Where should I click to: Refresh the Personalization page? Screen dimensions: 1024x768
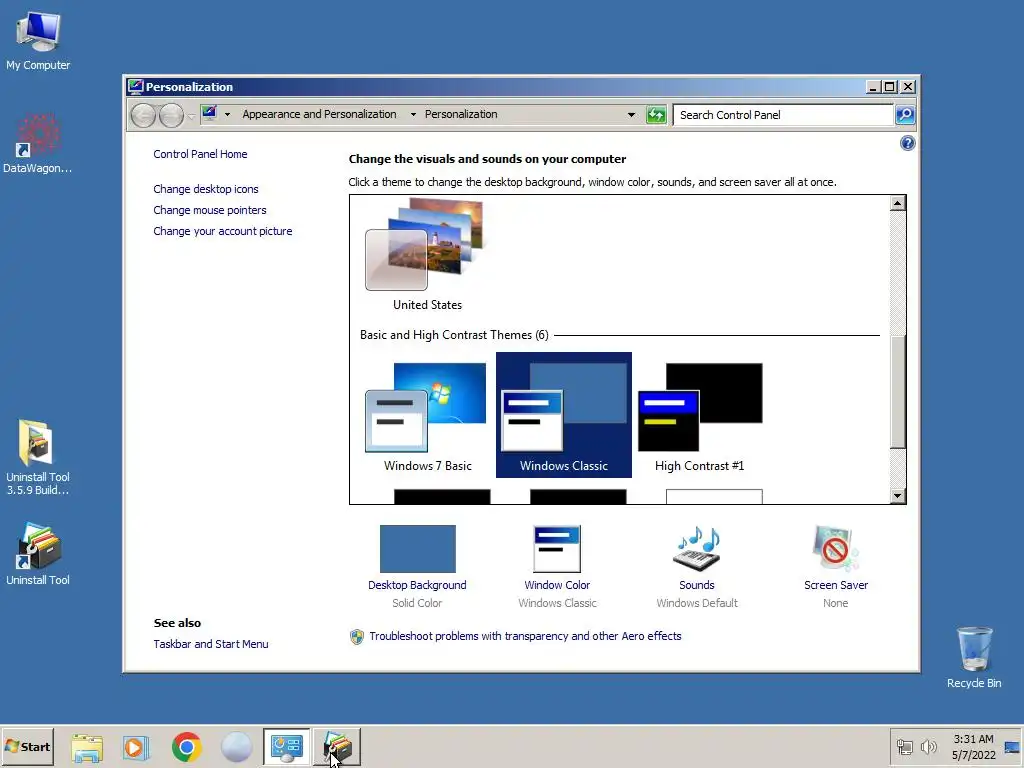coord(656,115)
